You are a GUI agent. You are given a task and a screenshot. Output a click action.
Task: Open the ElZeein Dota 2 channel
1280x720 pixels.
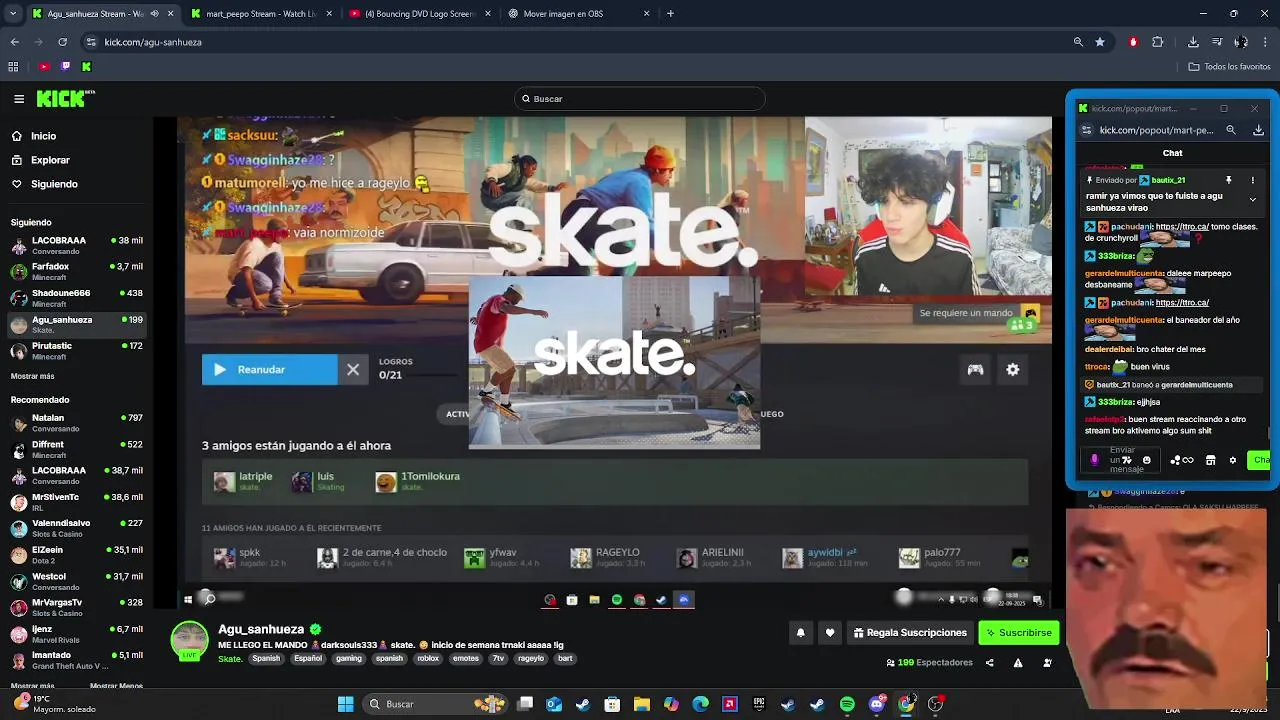pyautogui.click(x=76, y=554)
